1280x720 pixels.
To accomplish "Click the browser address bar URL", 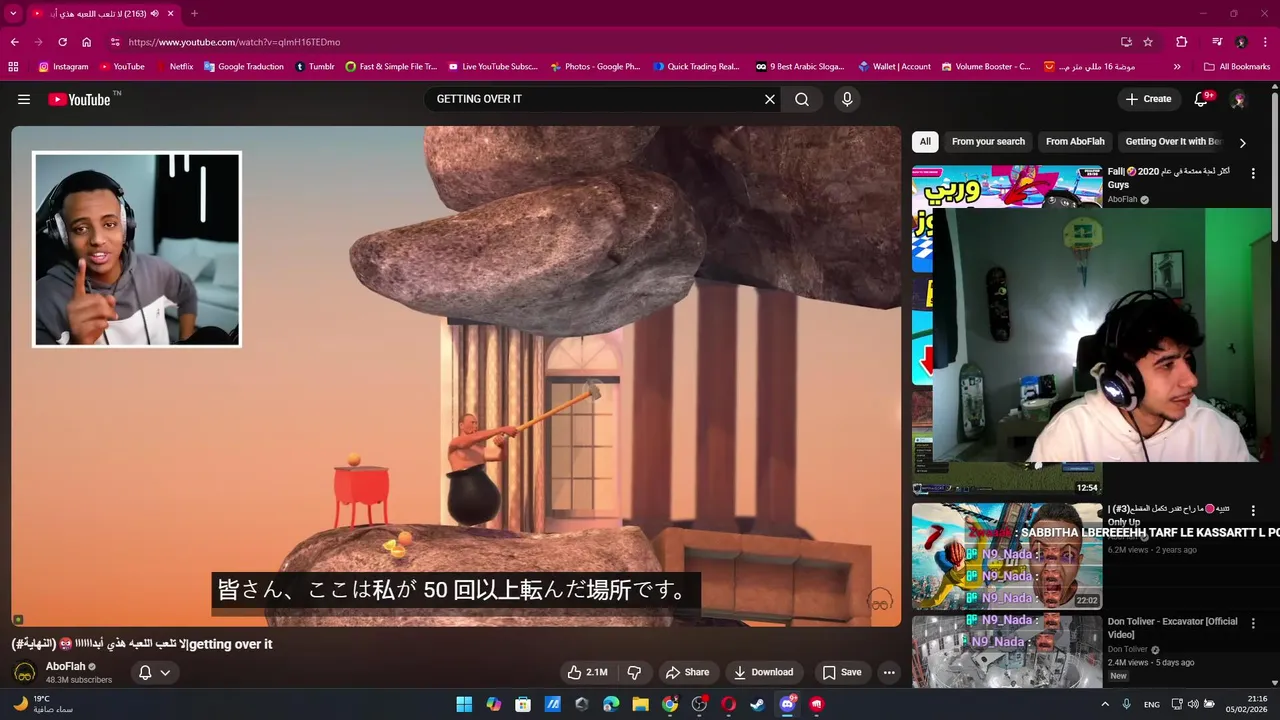I will [x=234, y=42].
